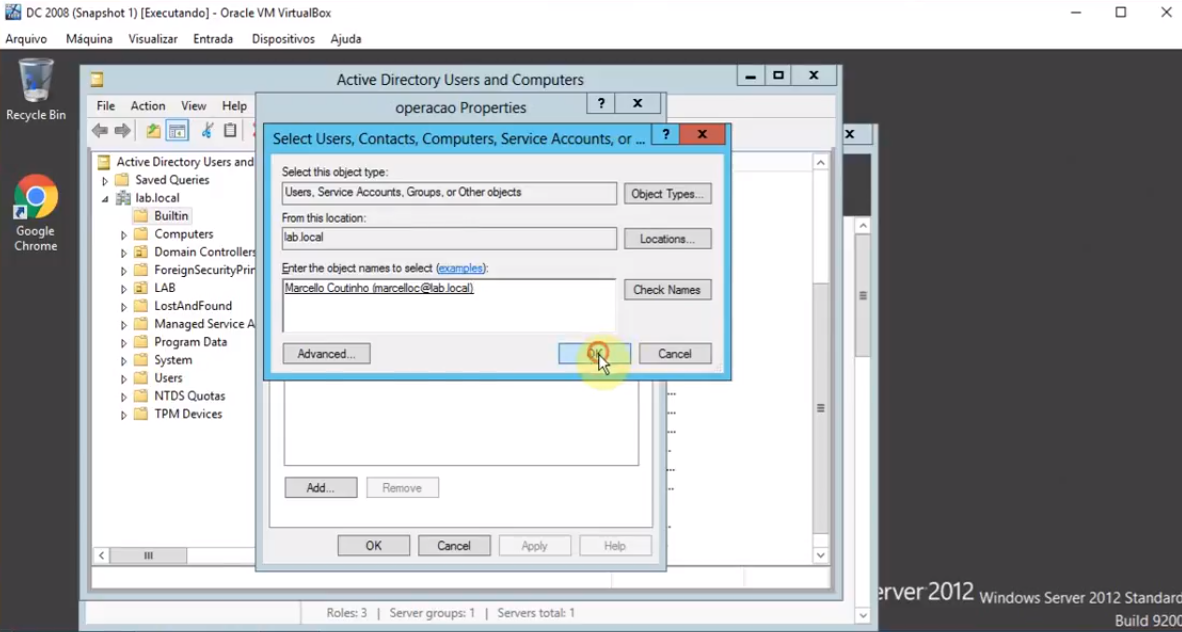The image size is (1182, 632).
Task: Open the examples link for object names
Action: pyautogui.click(x=460, y=268)
